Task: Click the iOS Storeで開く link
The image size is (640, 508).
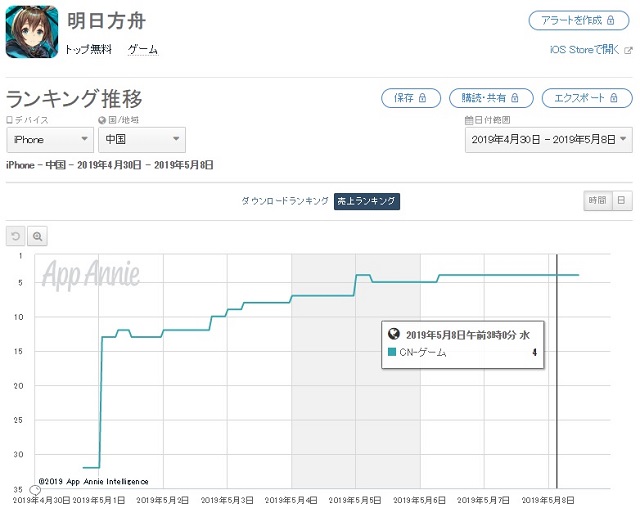Action: [x=584, y=50]
